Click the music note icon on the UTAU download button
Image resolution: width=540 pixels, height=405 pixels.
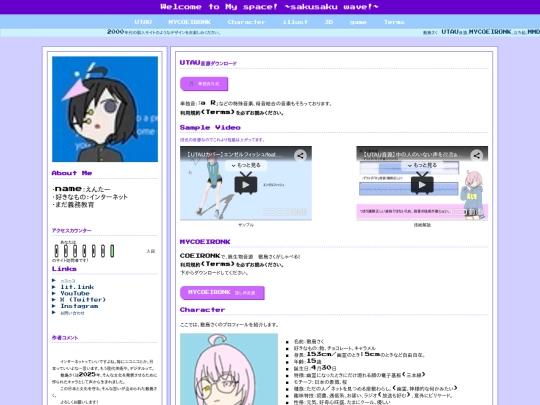coord(191,84)
